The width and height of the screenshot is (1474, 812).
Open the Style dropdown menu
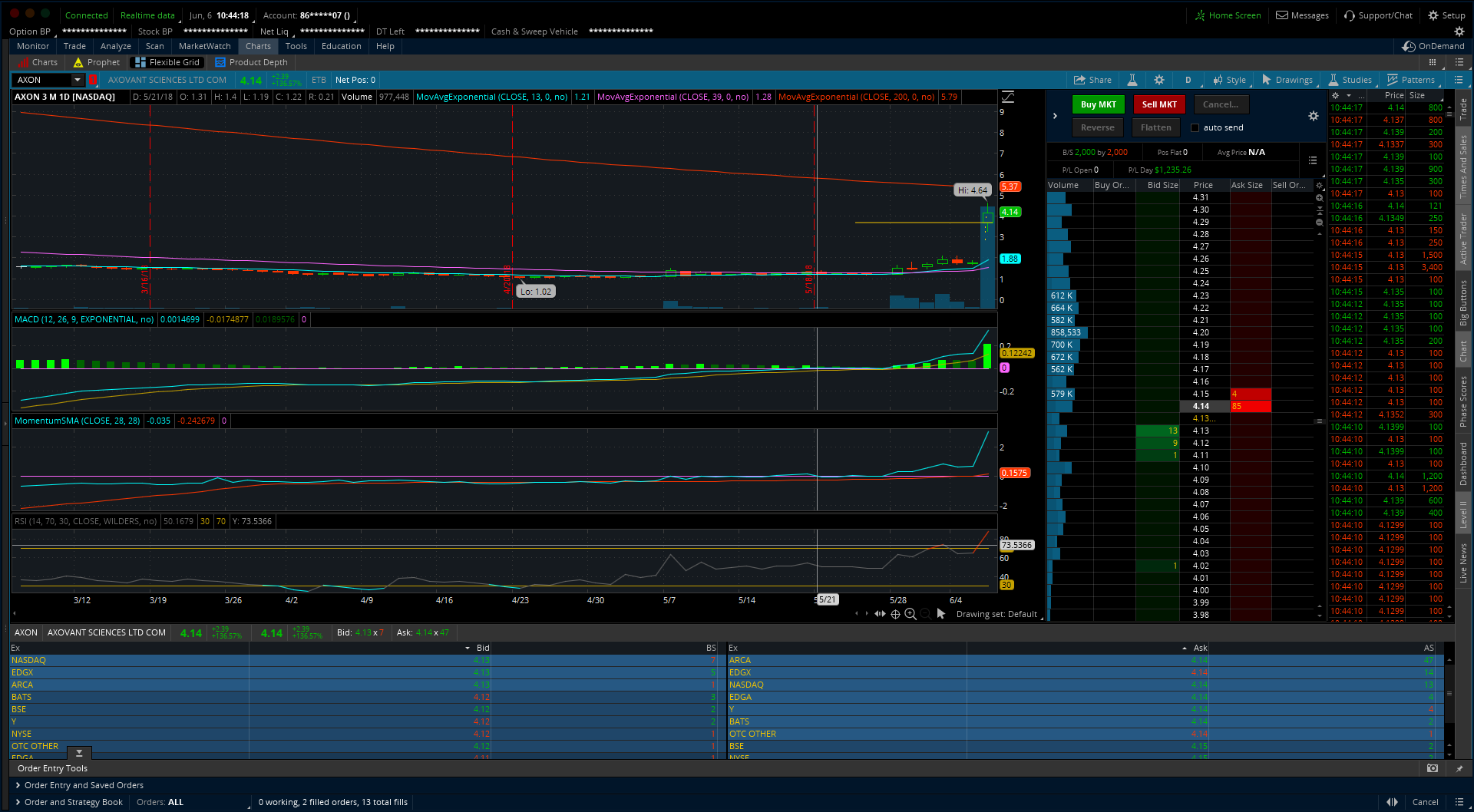click(1229, 80)
